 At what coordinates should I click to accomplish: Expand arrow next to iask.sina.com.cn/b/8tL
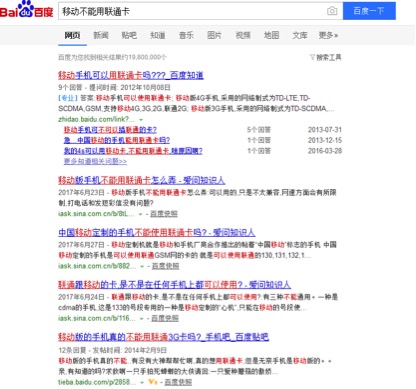click(141, 214)
